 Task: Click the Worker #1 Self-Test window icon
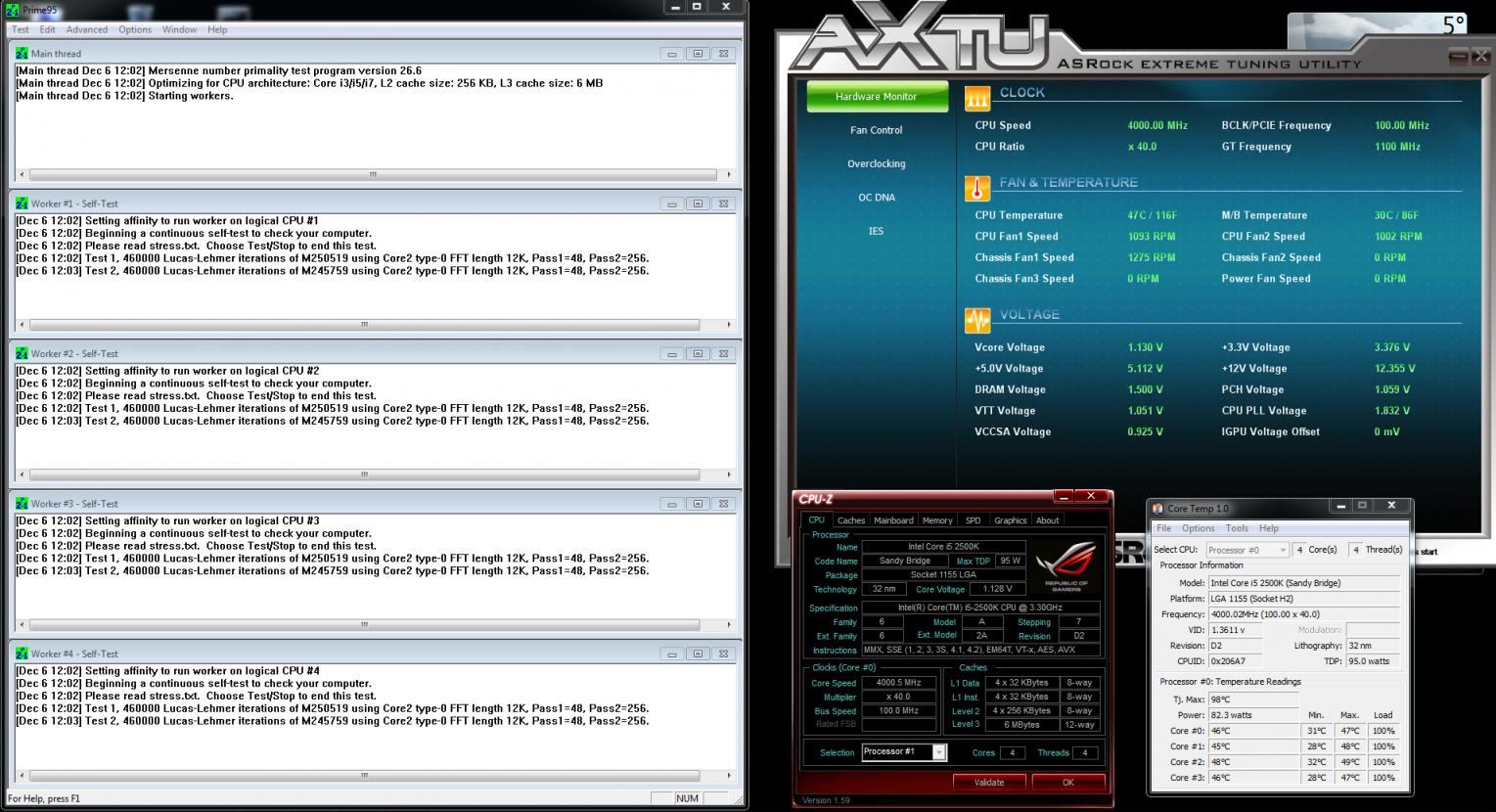22,203
